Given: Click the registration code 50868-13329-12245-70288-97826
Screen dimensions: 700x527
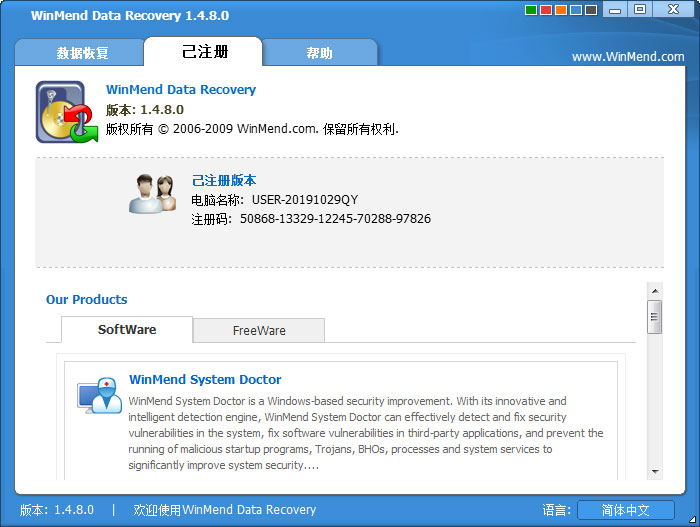Looking at the screenshot, I should coord(335,219).
